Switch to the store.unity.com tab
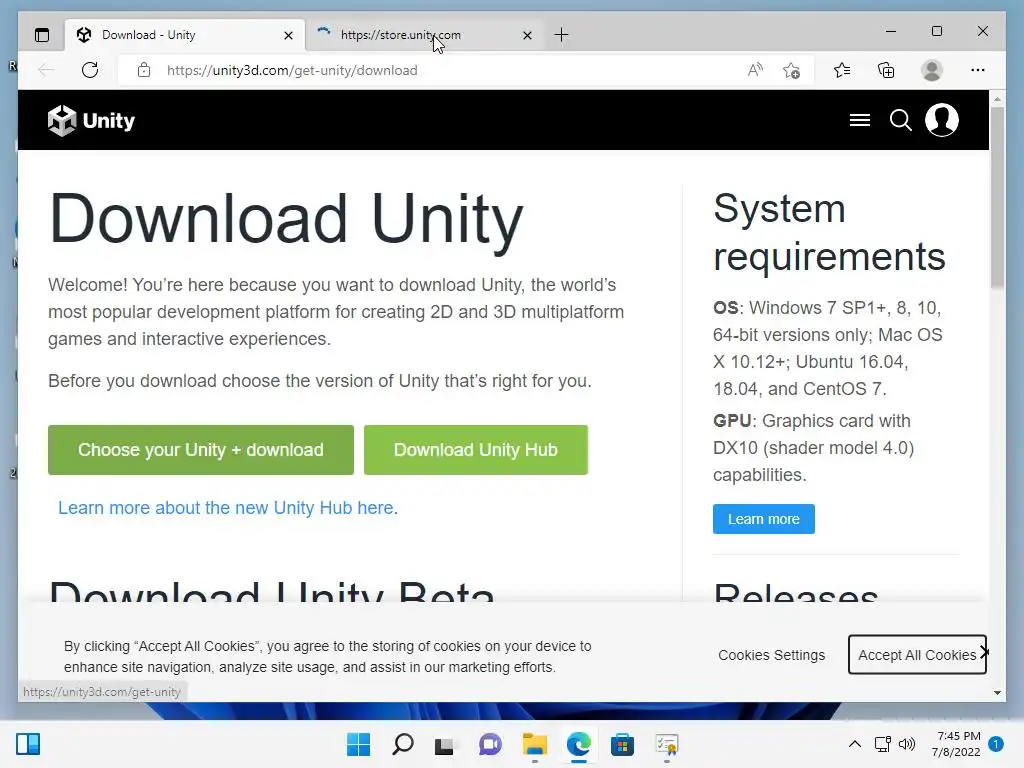1024x768 pixels. click(423, 35)
